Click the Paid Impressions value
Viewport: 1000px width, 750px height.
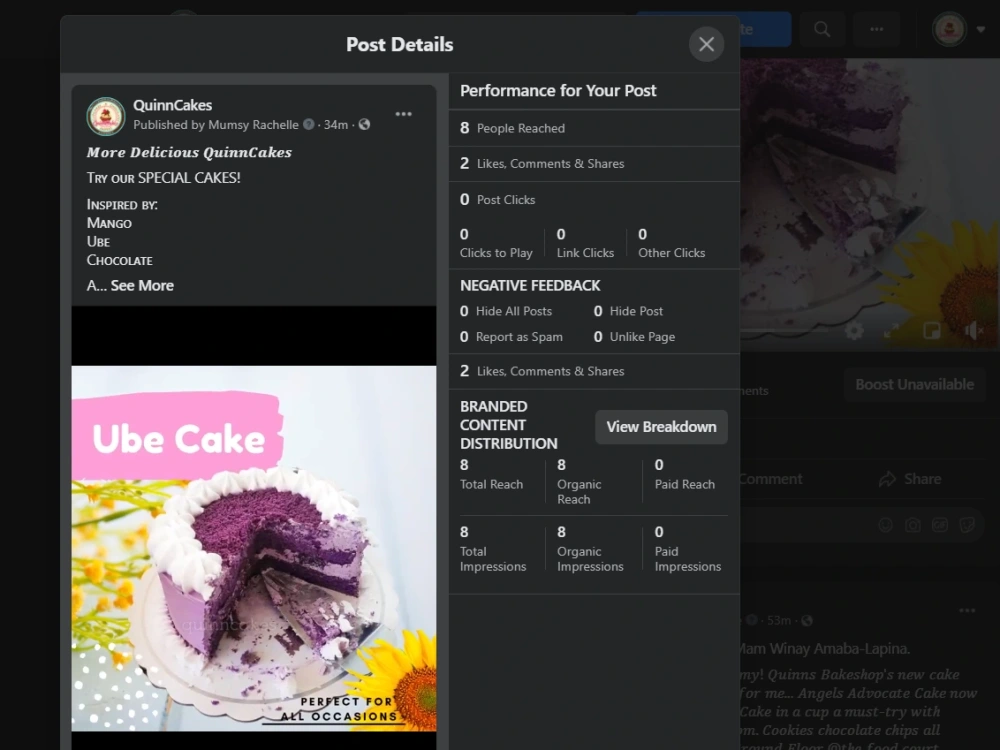tap(688, 549)
